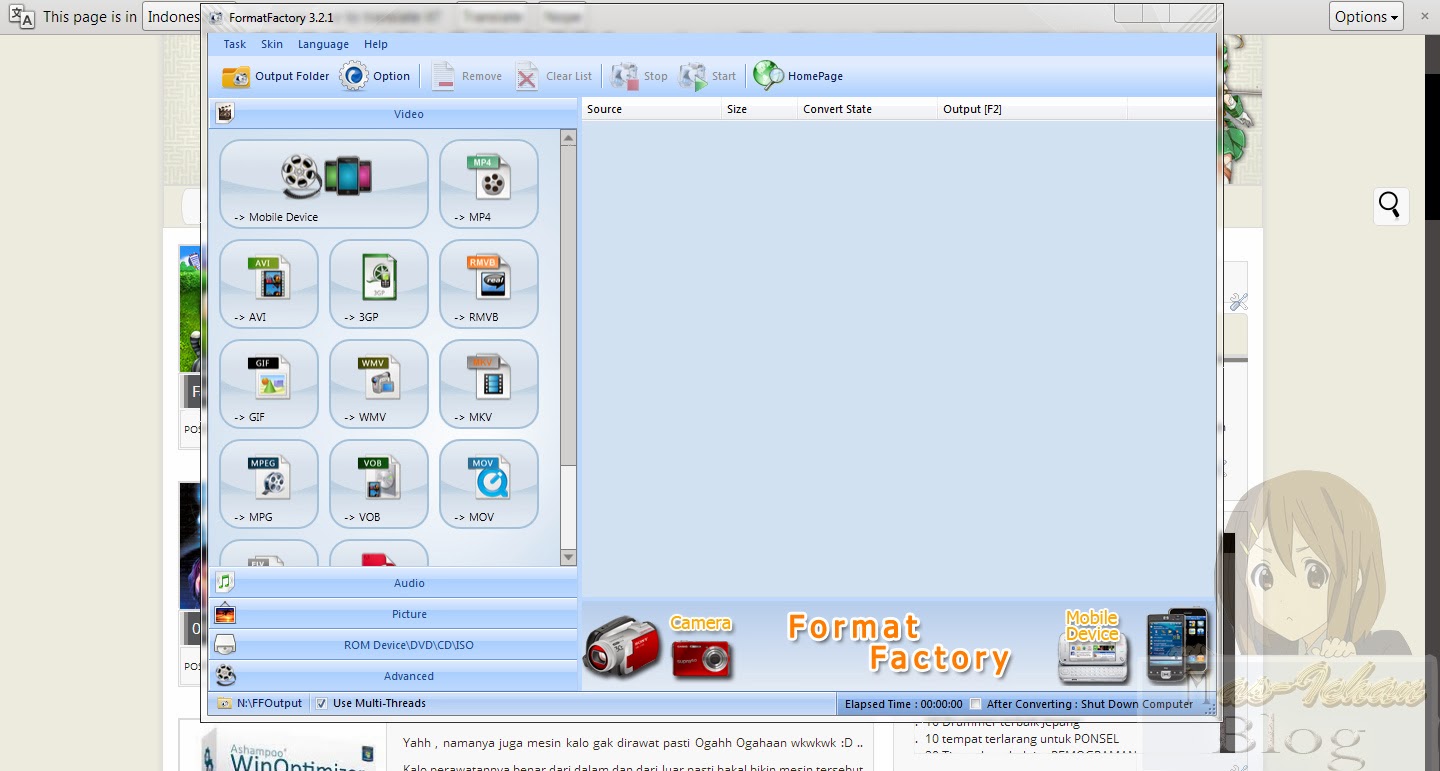The width and height of the screenshot is (1440, 771).
Task: Open the HomePage toolbar link
Action: [x=798, y=76]
